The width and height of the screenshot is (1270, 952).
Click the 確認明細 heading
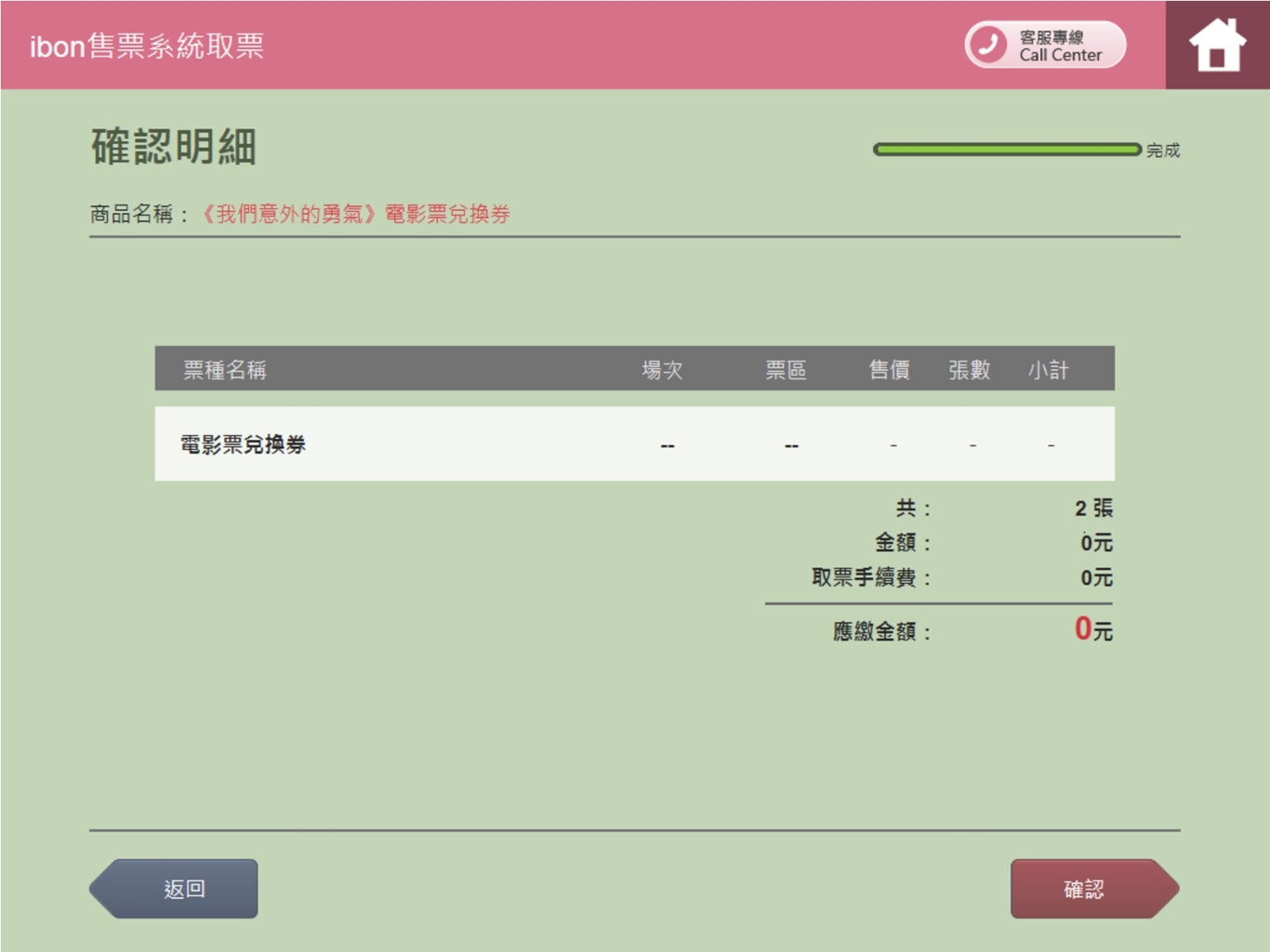174,147
